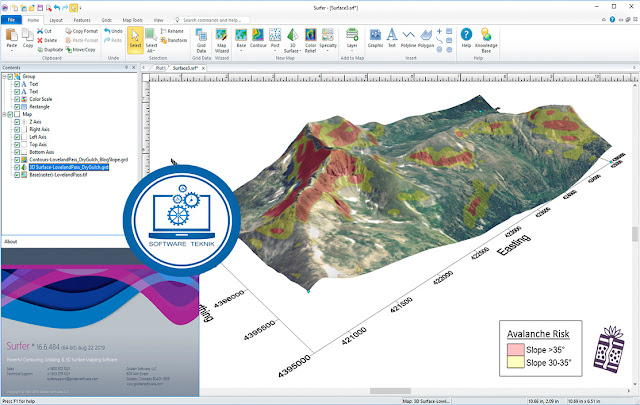The image size is (640, 405).
Task: Select the Text insert tool
Action: (x=392, y=38)
